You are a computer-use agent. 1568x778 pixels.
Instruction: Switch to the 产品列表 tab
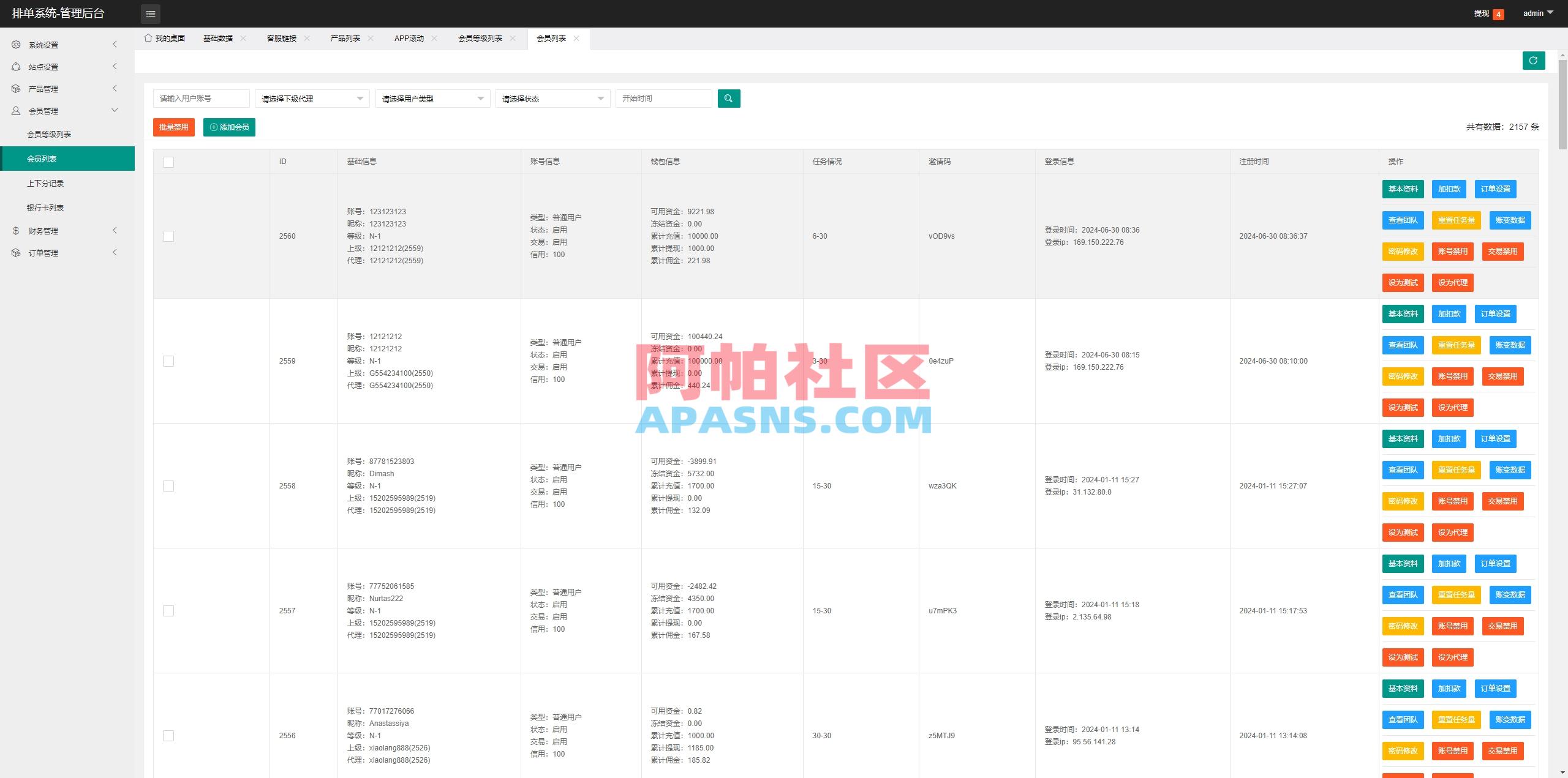344,38
